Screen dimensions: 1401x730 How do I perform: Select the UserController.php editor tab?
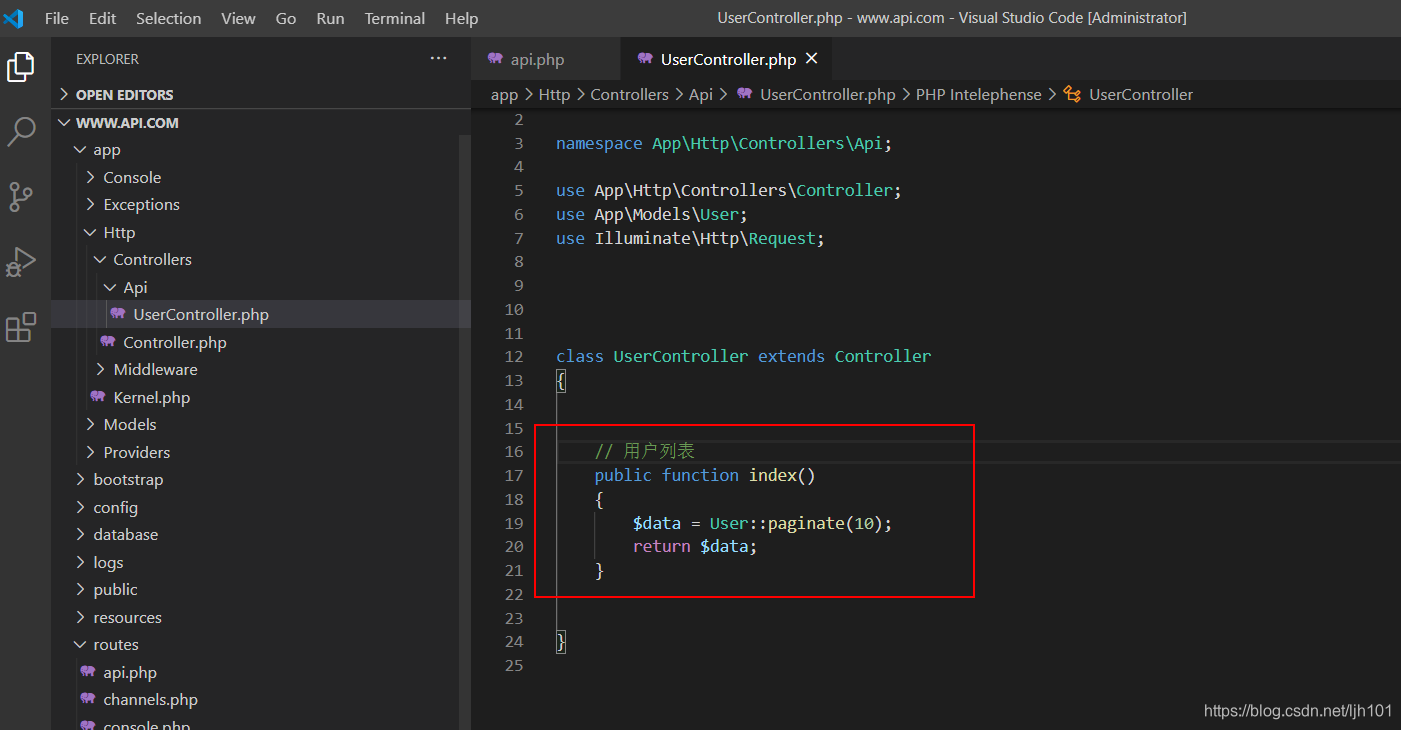pyautogui.click(x=725, y=59)
